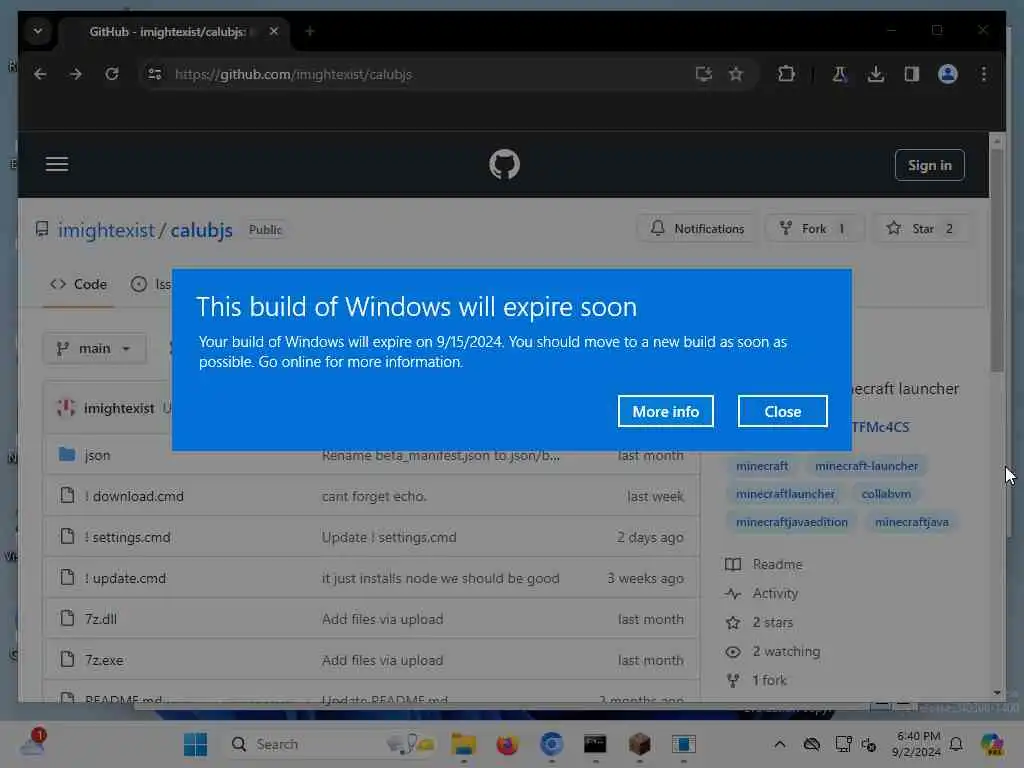Open the Activity sidebar link
Viewport: 1024px width, 768px height.
(761, 594)
